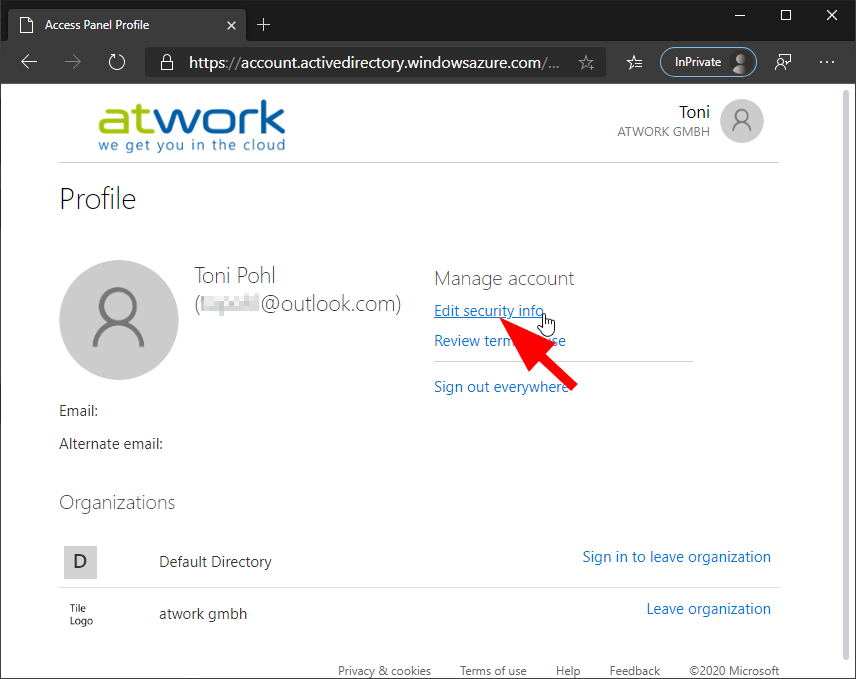Open the Help footer link

(568, 671)
